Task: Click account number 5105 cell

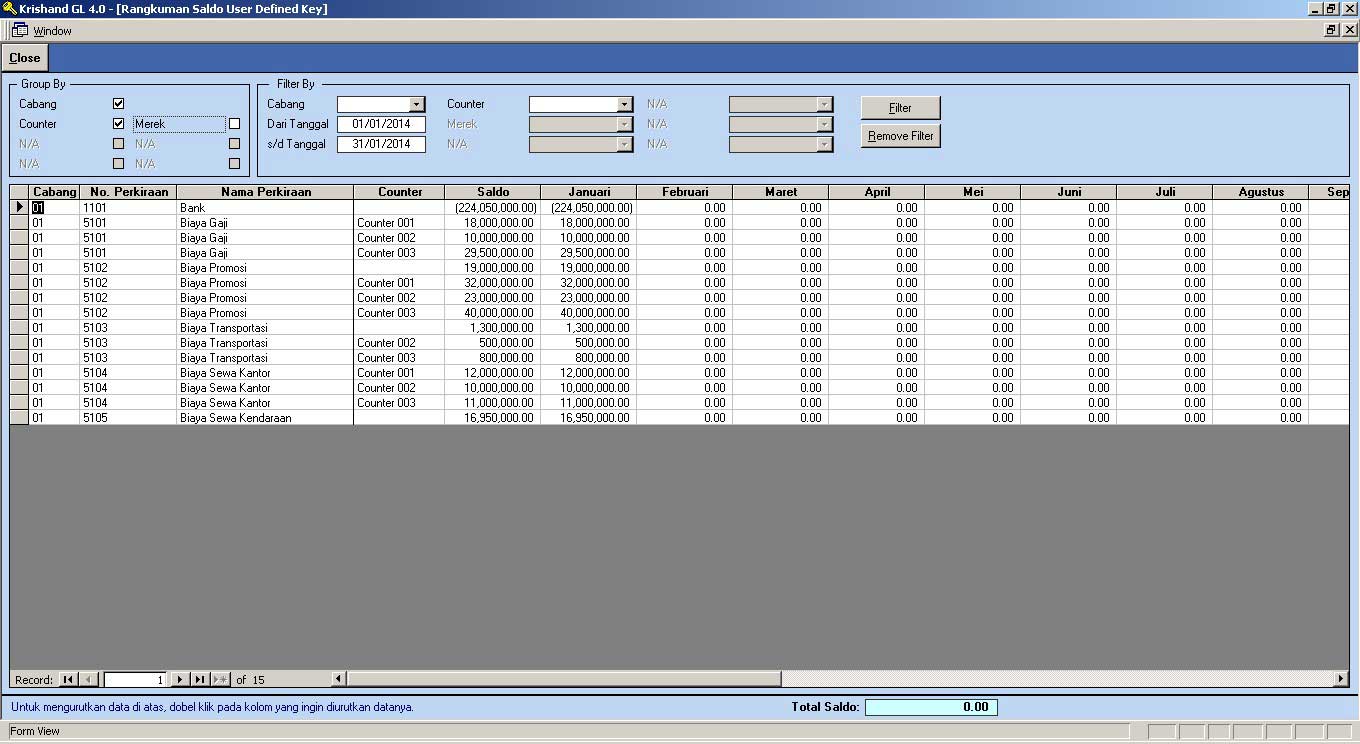Action: pyautogui.click(x=128, y=417)
